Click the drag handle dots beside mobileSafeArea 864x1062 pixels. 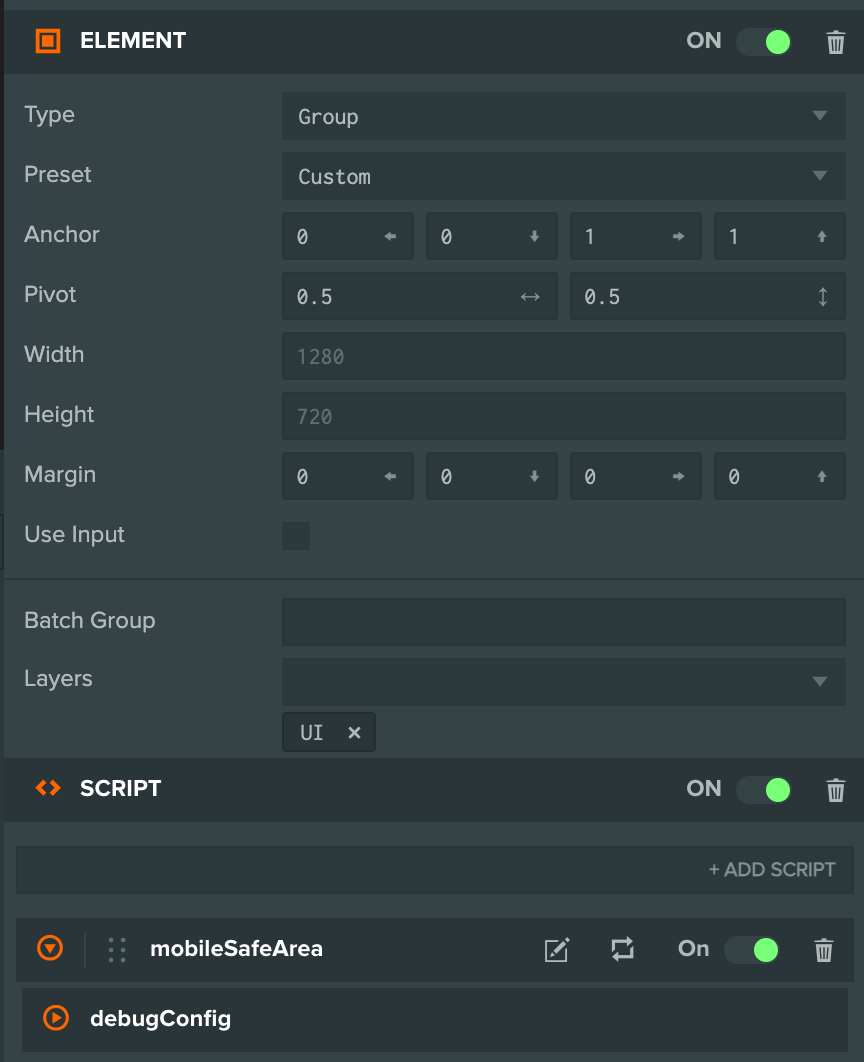116,950
